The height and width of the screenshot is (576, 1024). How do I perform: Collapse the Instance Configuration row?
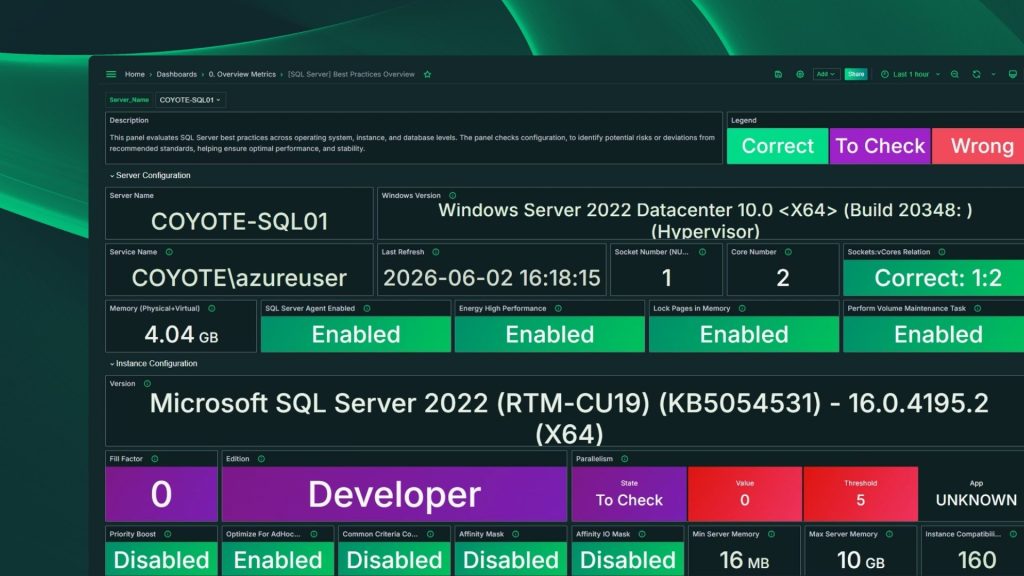tap(153, 364)
